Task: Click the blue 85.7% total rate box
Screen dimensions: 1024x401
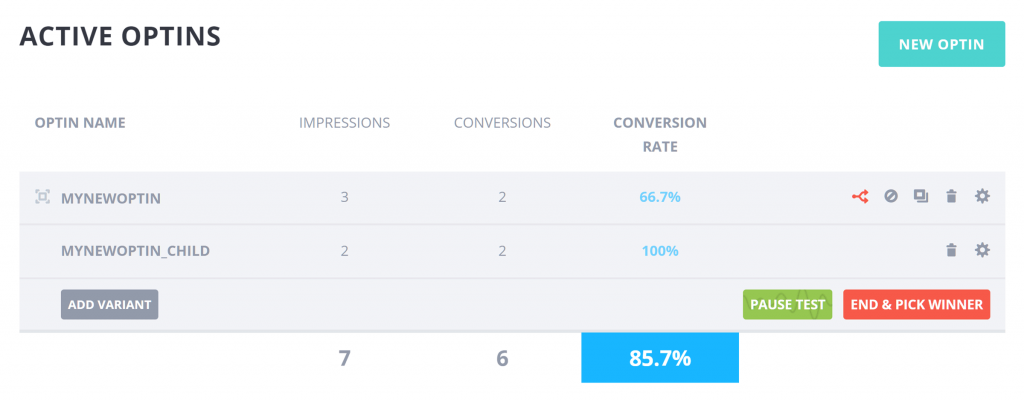Action: (x=660, y=358)
